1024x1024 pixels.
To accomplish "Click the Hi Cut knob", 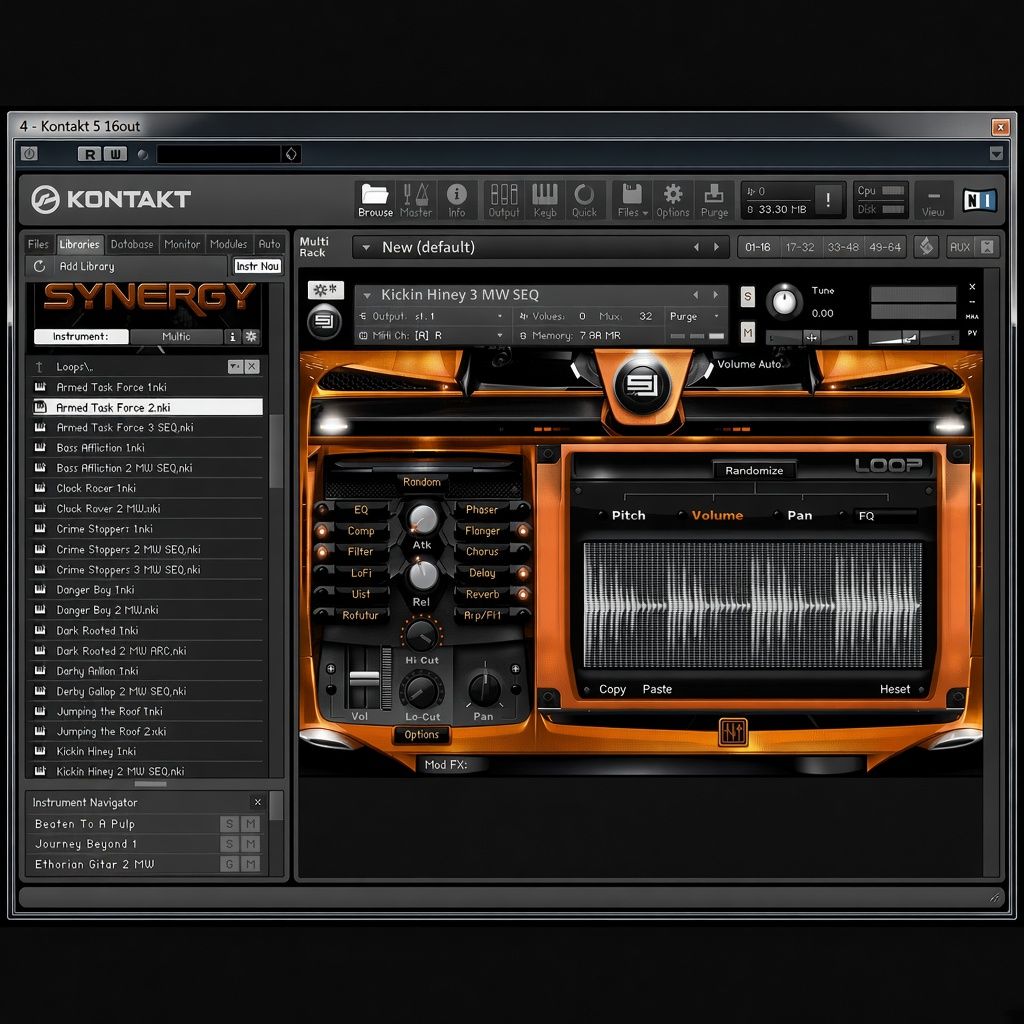I will click(x=421, y=633).
